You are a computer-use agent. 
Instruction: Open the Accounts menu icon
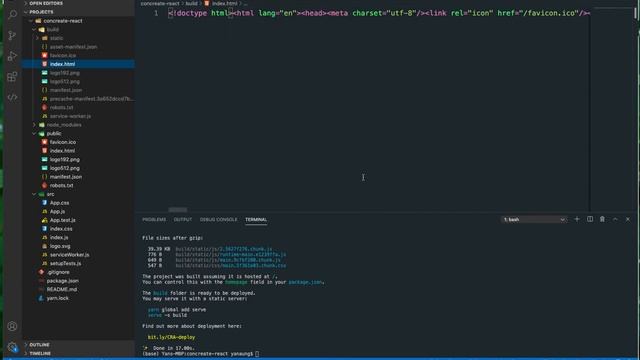[12, 326]
